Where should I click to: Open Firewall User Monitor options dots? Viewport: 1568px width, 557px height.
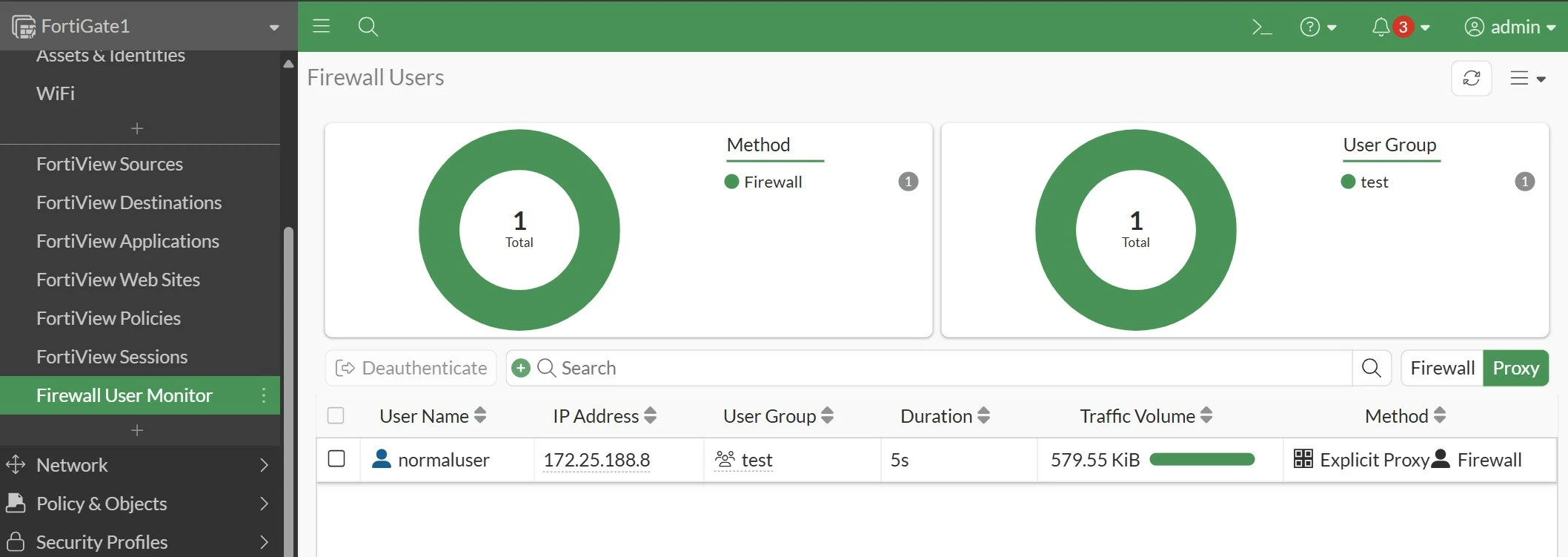click(264, 395)
